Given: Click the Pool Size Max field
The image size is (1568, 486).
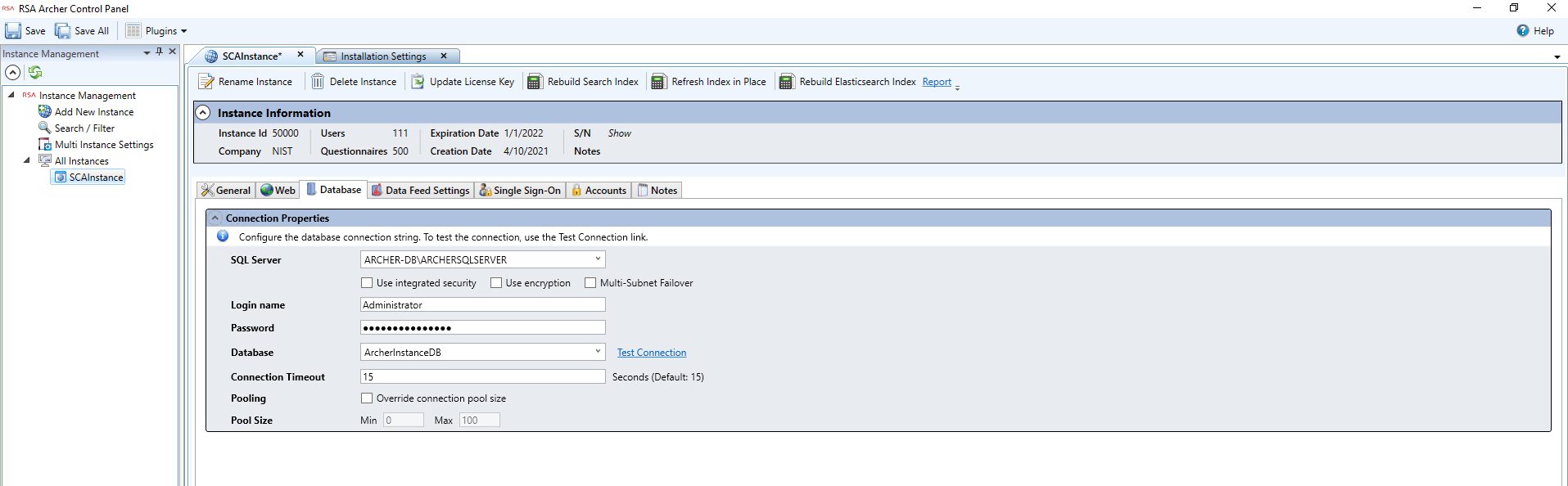Looking at the screenshot, I should (479, 420).
